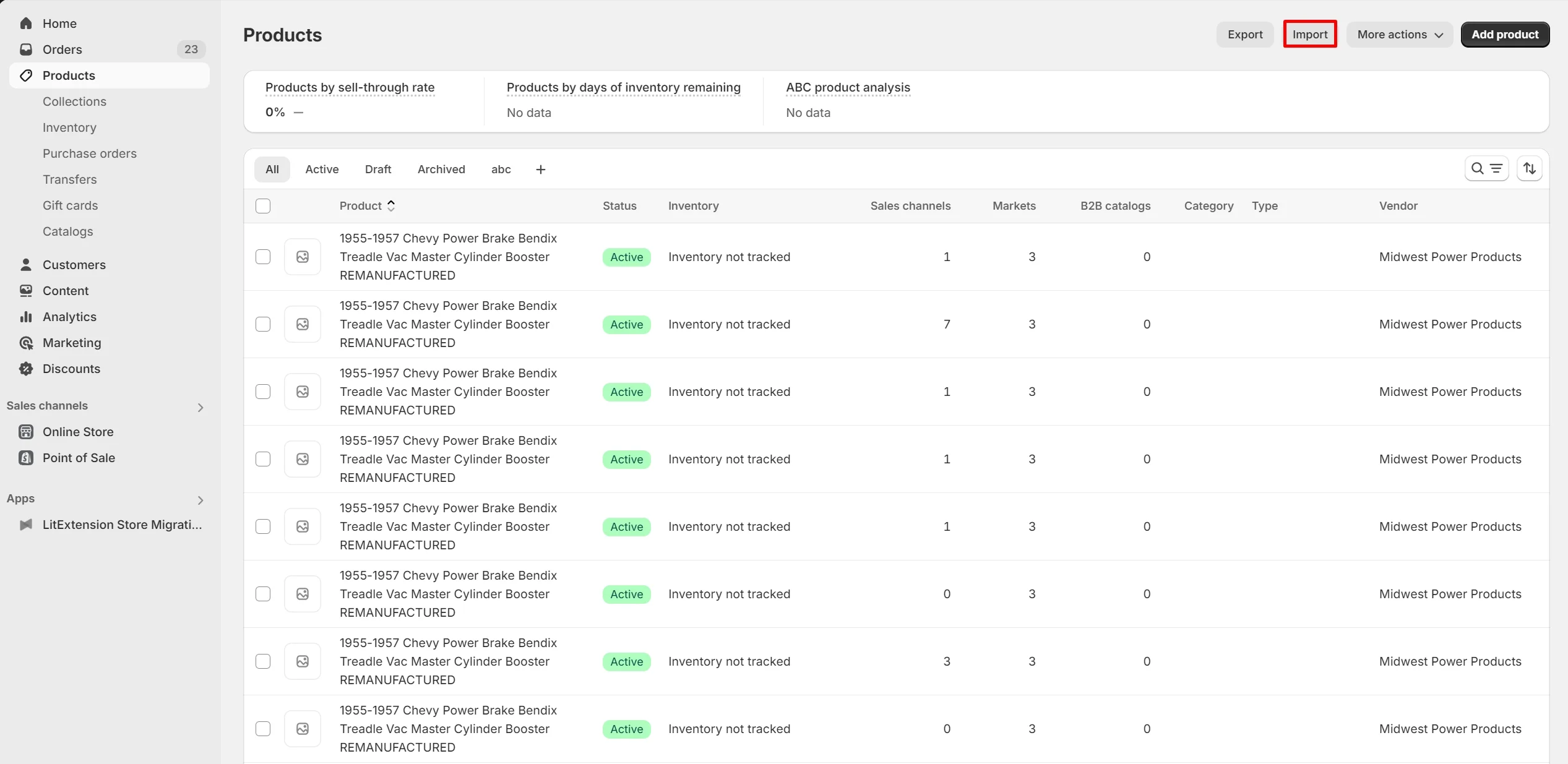Open Transfers in the sidebar
The height and width of the screenshot is (764, 1568).
70,179
